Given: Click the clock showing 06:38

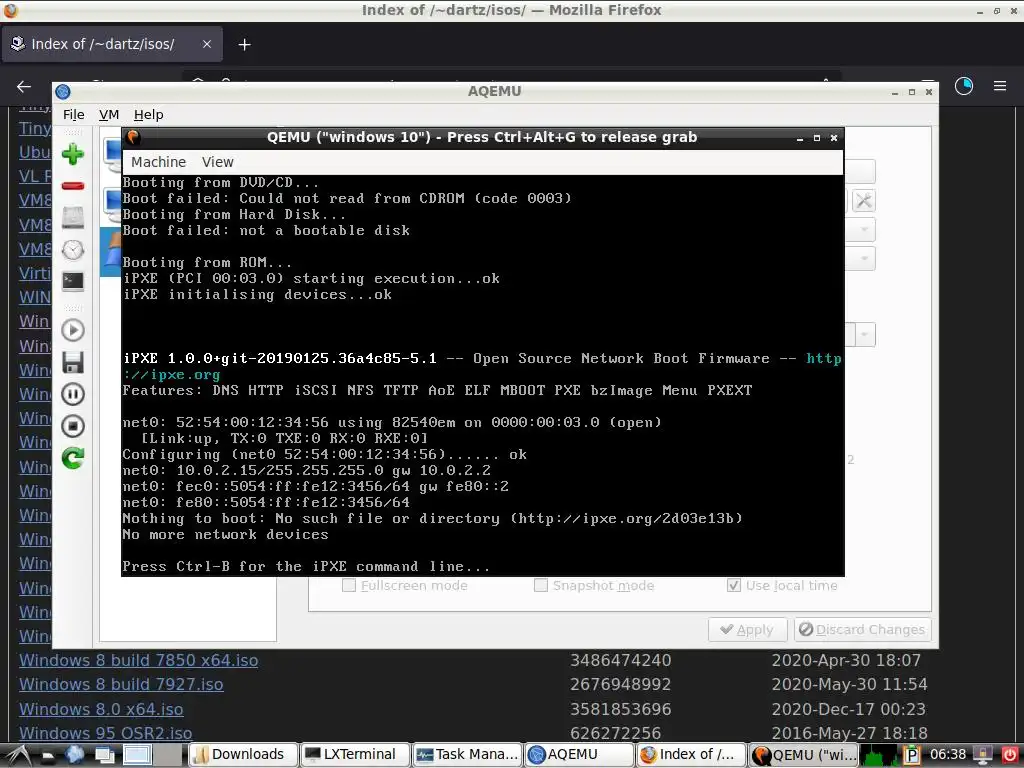Looking at the screenshot, I should pos(948,754).
